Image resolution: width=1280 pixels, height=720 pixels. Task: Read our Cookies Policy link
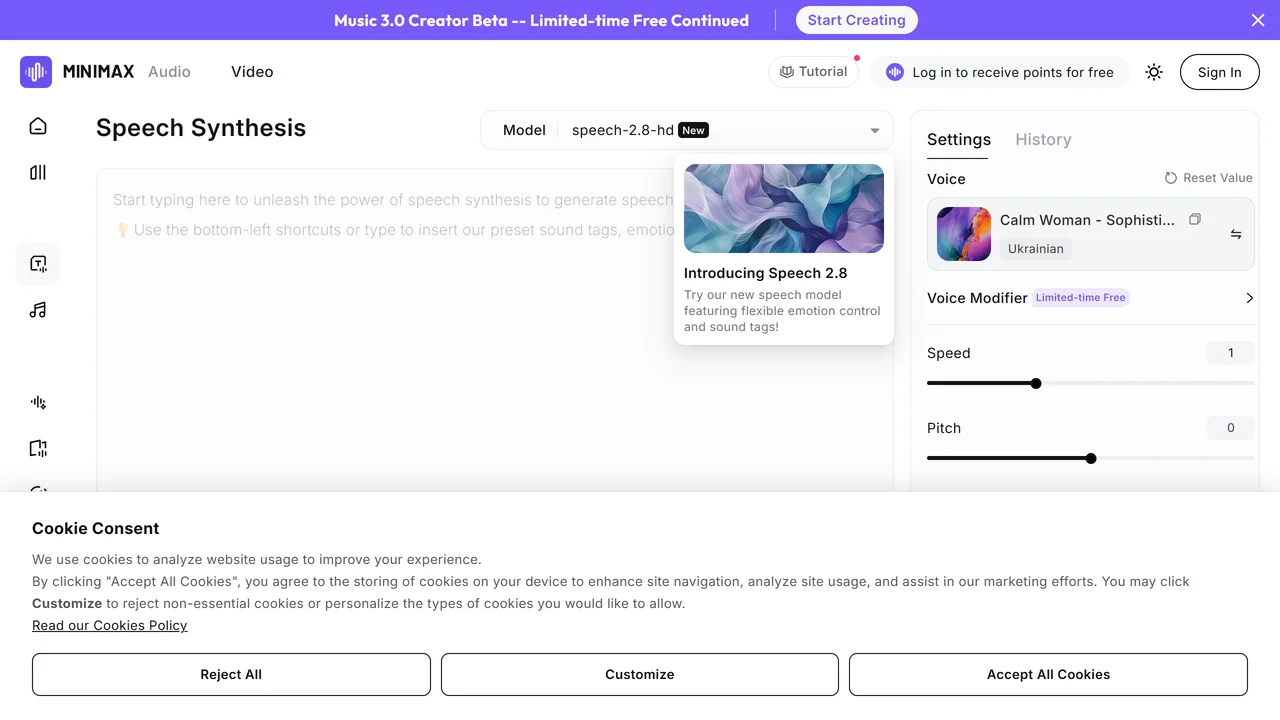point(110,625)
